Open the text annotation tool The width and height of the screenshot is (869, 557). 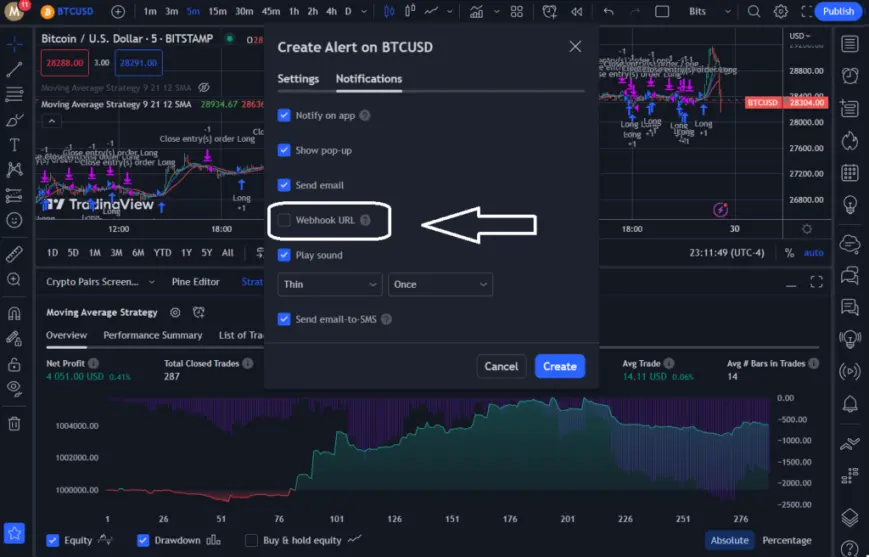[x=14, y=145]
